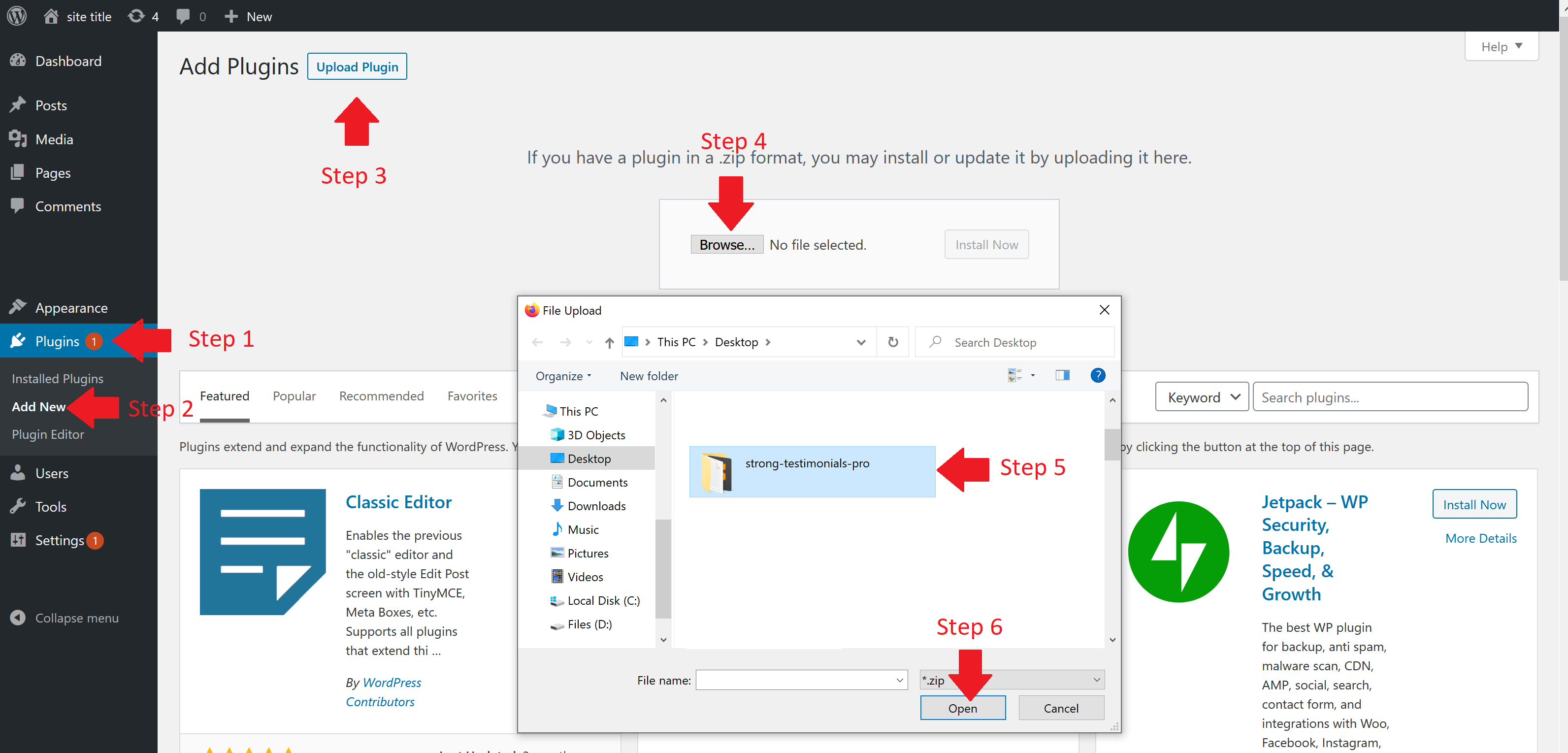
Task: Click Add New under Plugins
Action: pyautogui.click(x=38, y=407)
